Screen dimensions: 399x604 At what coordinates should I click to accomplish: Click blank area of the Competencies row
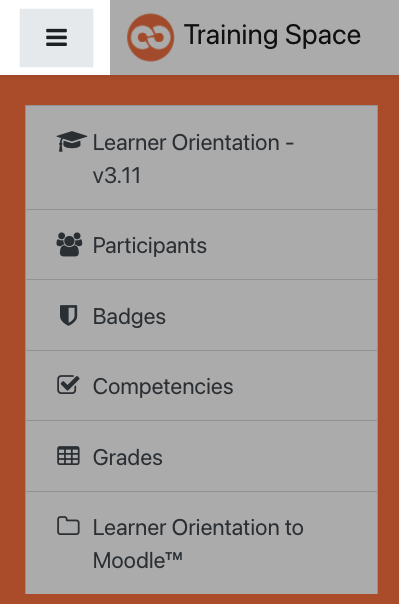(304, 386)
